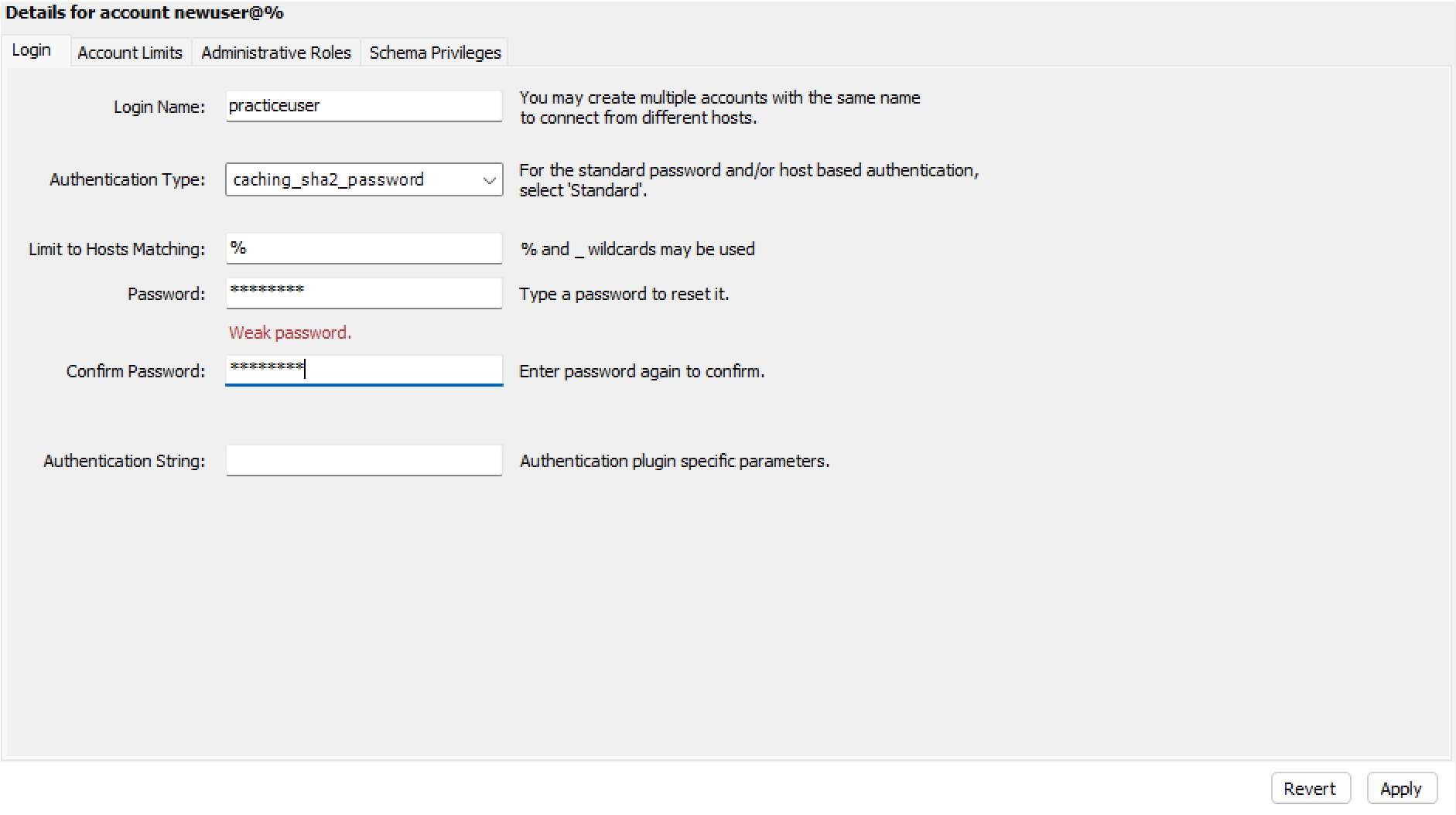The height and width of the screenshot is (815, 1456).
Task: Open the Schema Privileges tab
Action: point(435,53)
